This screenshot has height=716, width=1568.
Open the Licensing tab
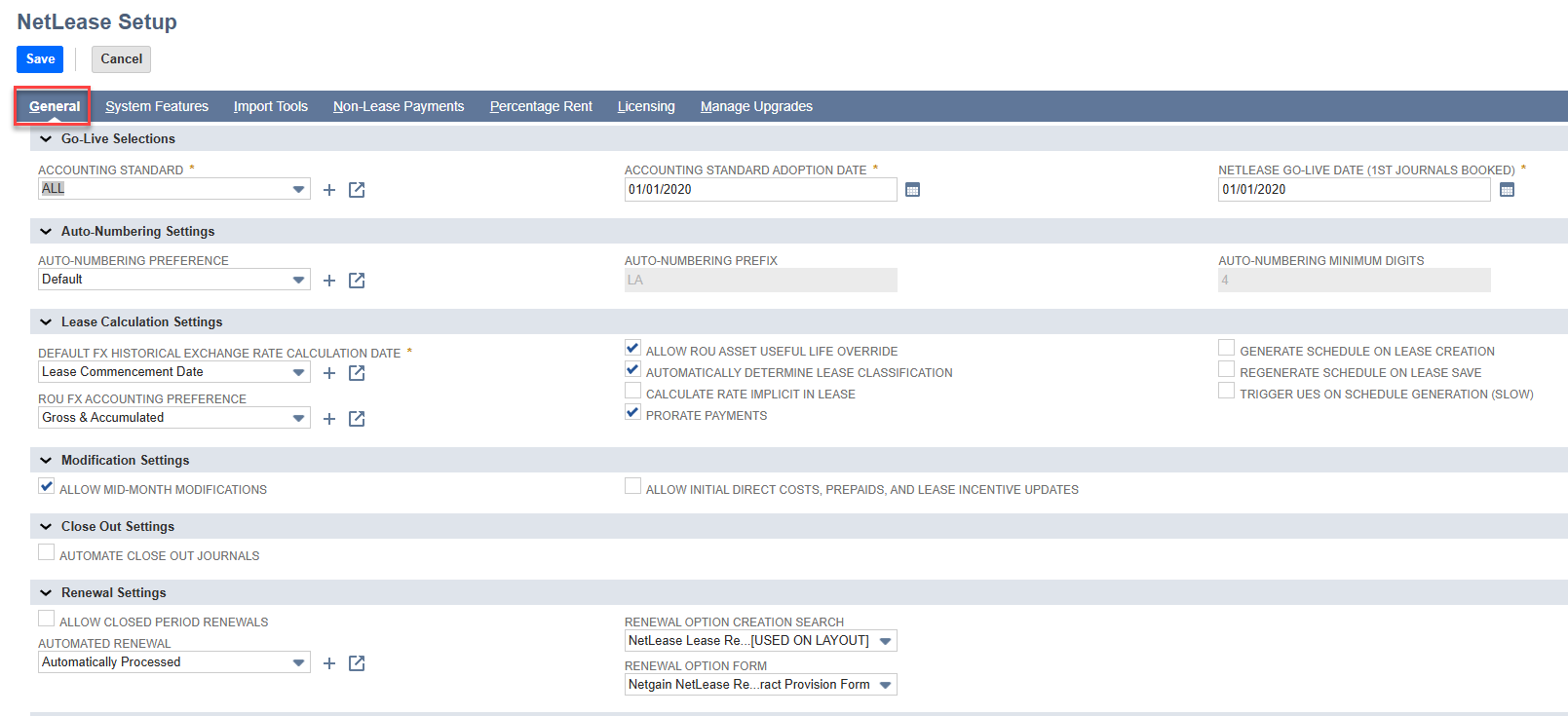(646, 106)
